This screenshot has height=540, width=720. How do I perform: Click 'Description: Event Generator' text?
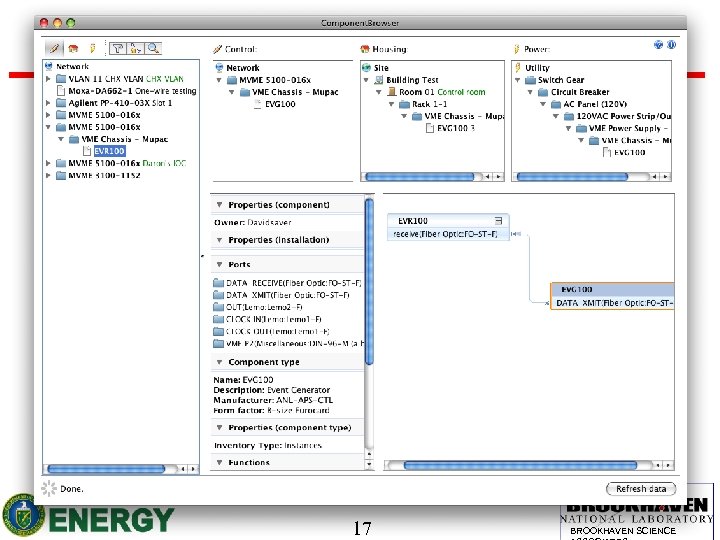point(271,390)
